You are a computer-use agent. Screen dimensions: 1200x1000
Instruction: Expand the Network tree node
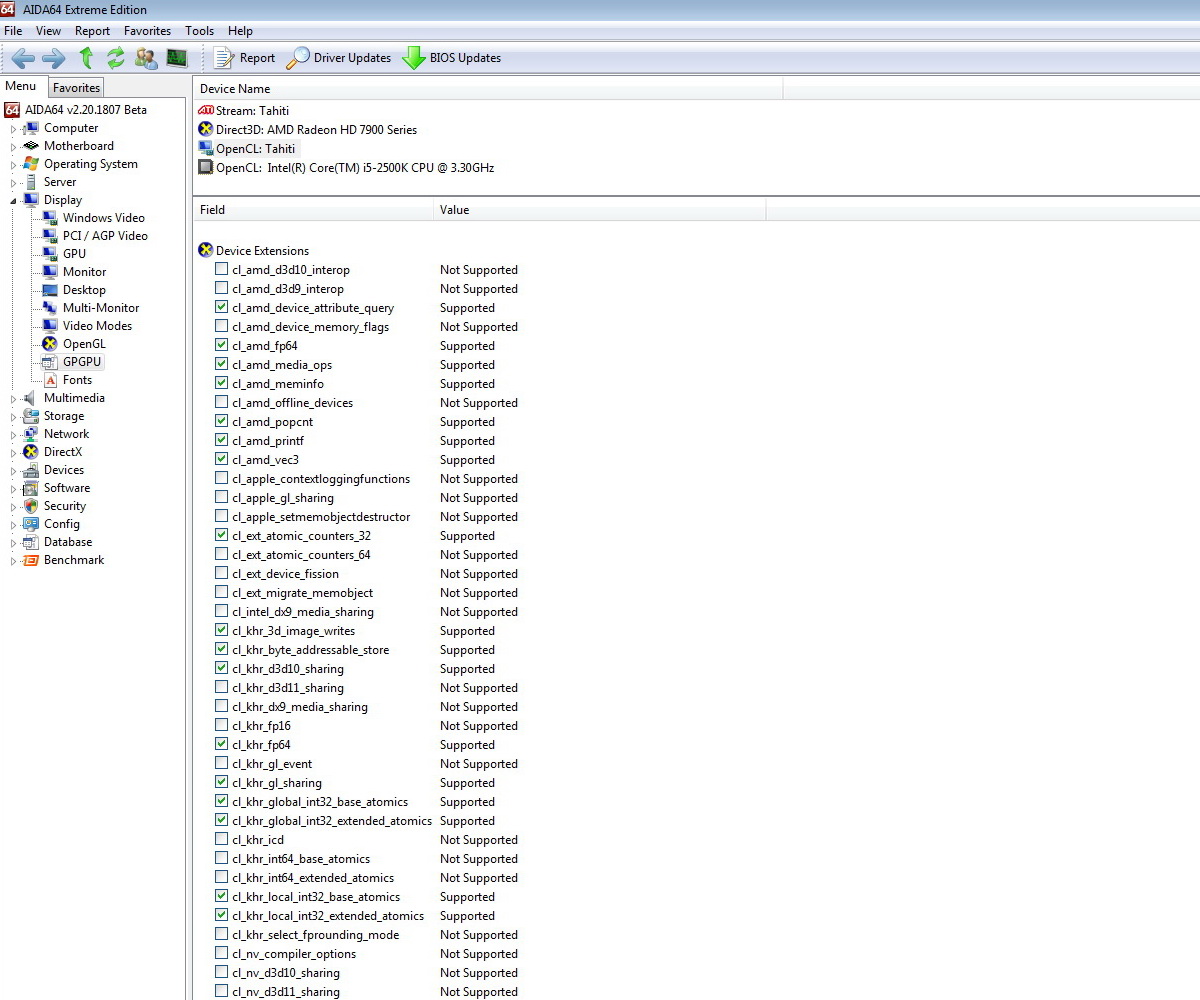click(x=14, y=435)
